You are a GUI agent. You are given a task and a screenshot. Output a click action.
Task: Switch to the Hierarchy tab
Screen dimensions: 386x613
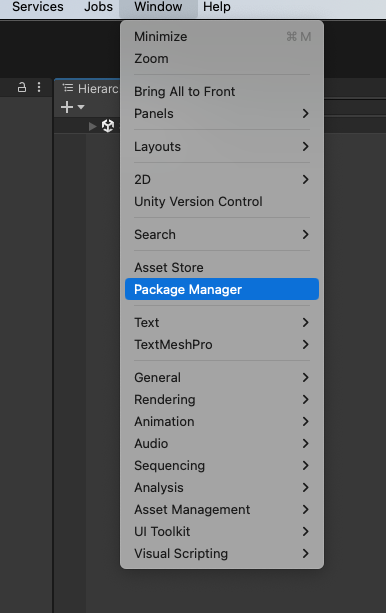point(90,88)
